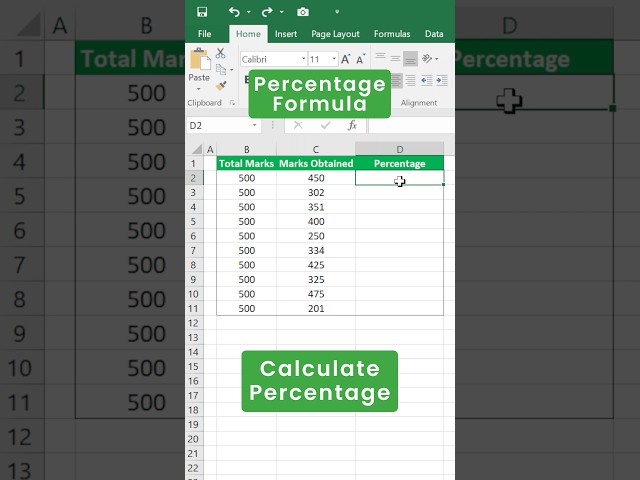Image resolution: width=640 pixels, height=480 pixels.
Task: Expand the Name Box dropdown arrow
Action: (255, 125)
